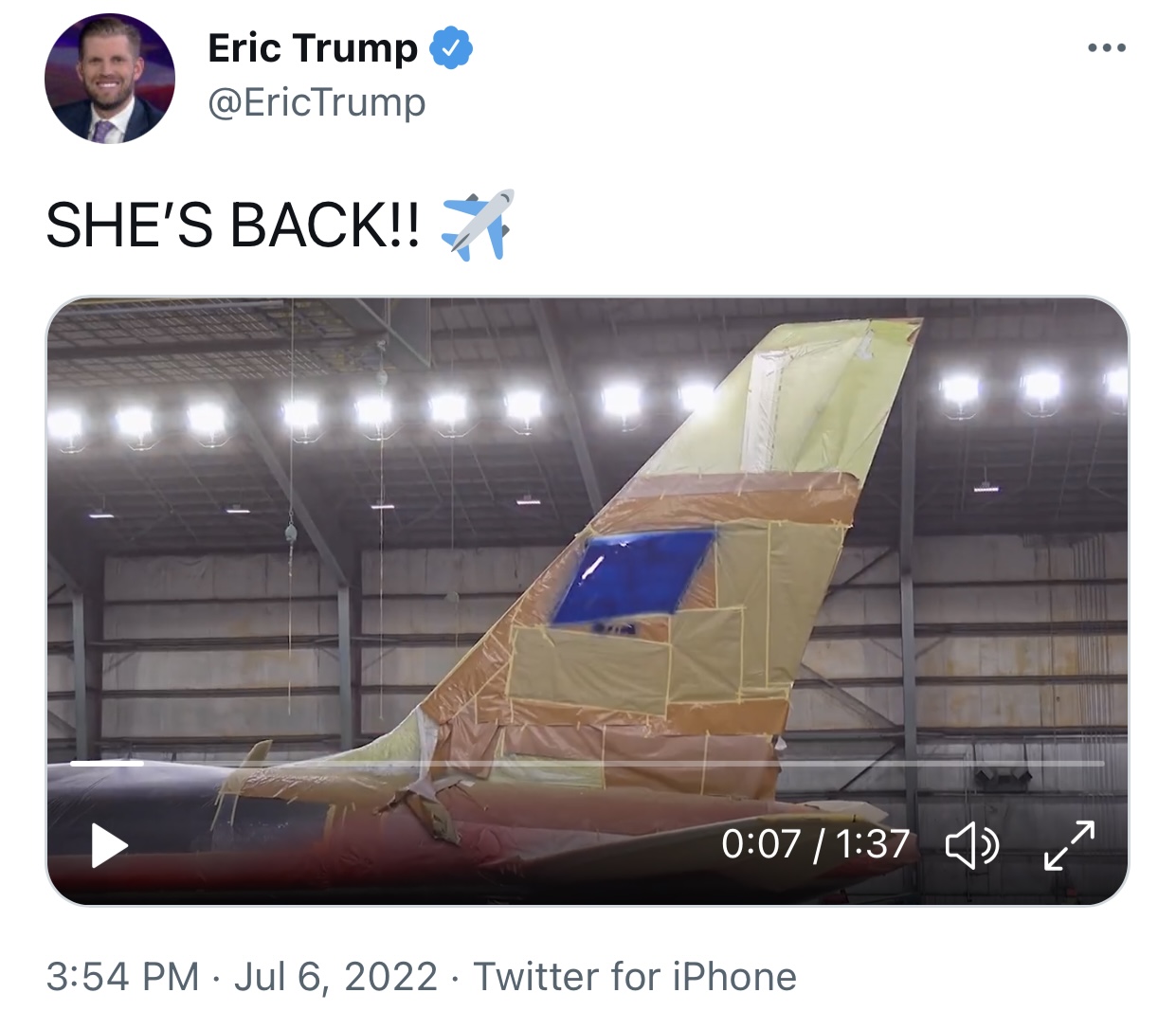Screen dimensions: 1176x1011
Task: Click the 0:07 / 1:37 time indicator
Action: tap(815, 844)
